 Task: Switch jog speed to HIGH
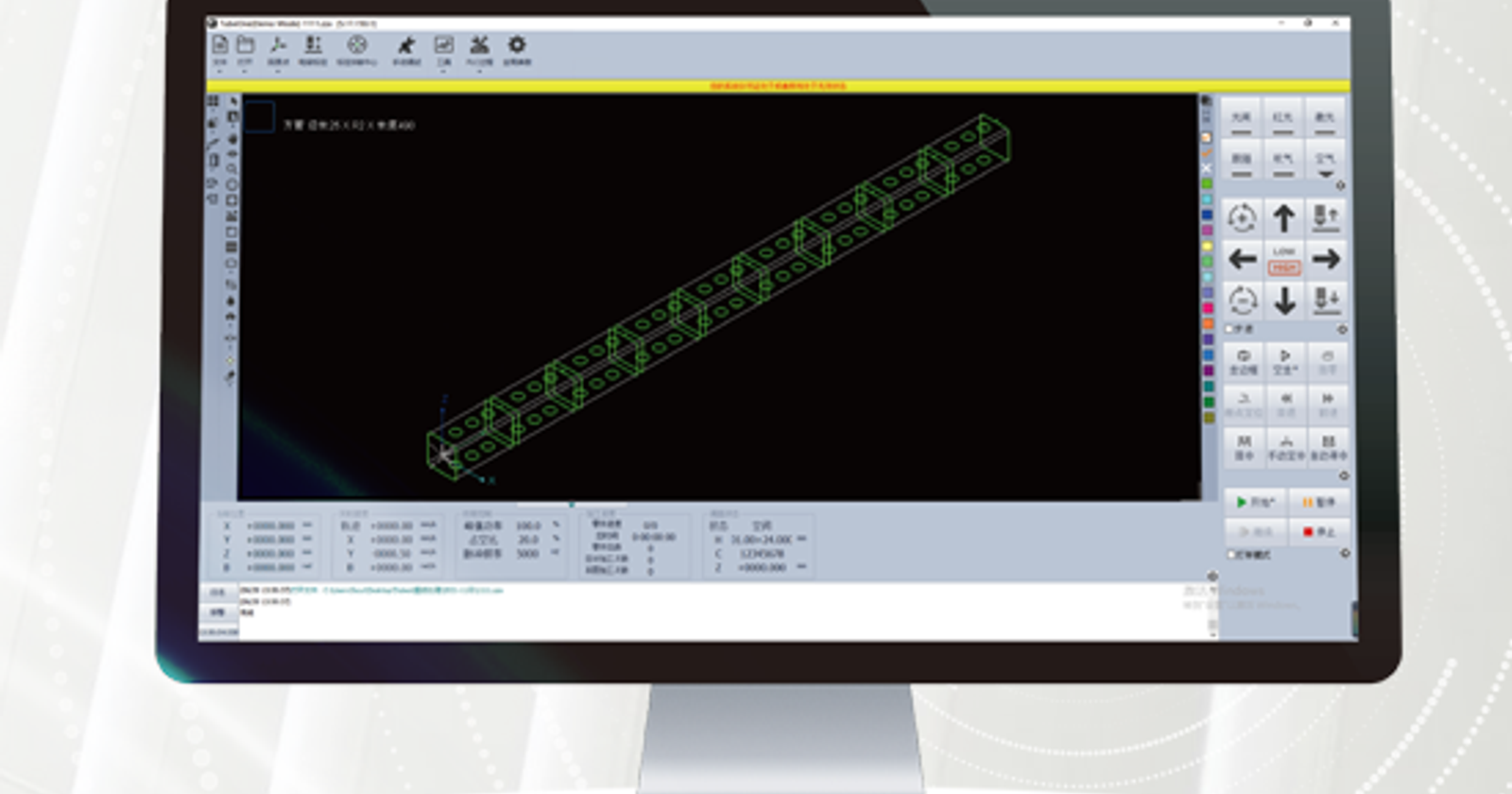1283,268
